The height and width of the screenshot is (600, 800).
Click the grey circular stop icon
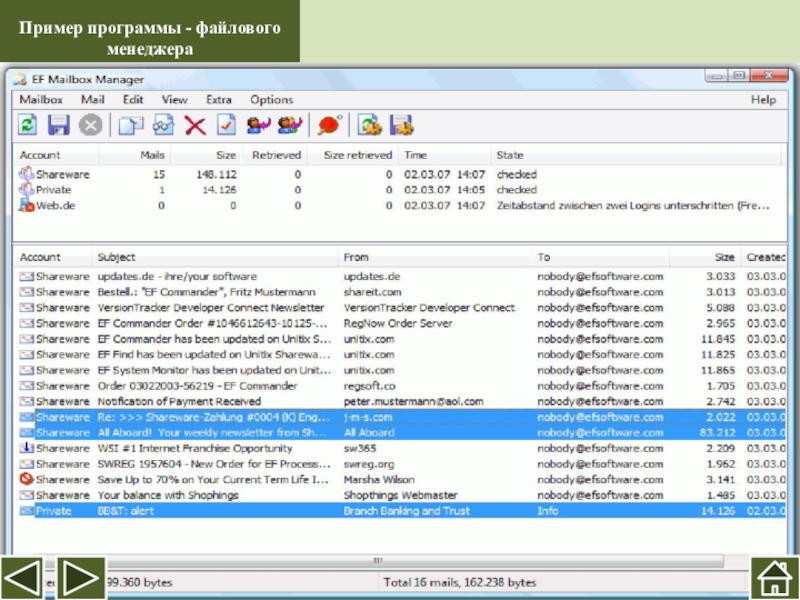[90, 125]
